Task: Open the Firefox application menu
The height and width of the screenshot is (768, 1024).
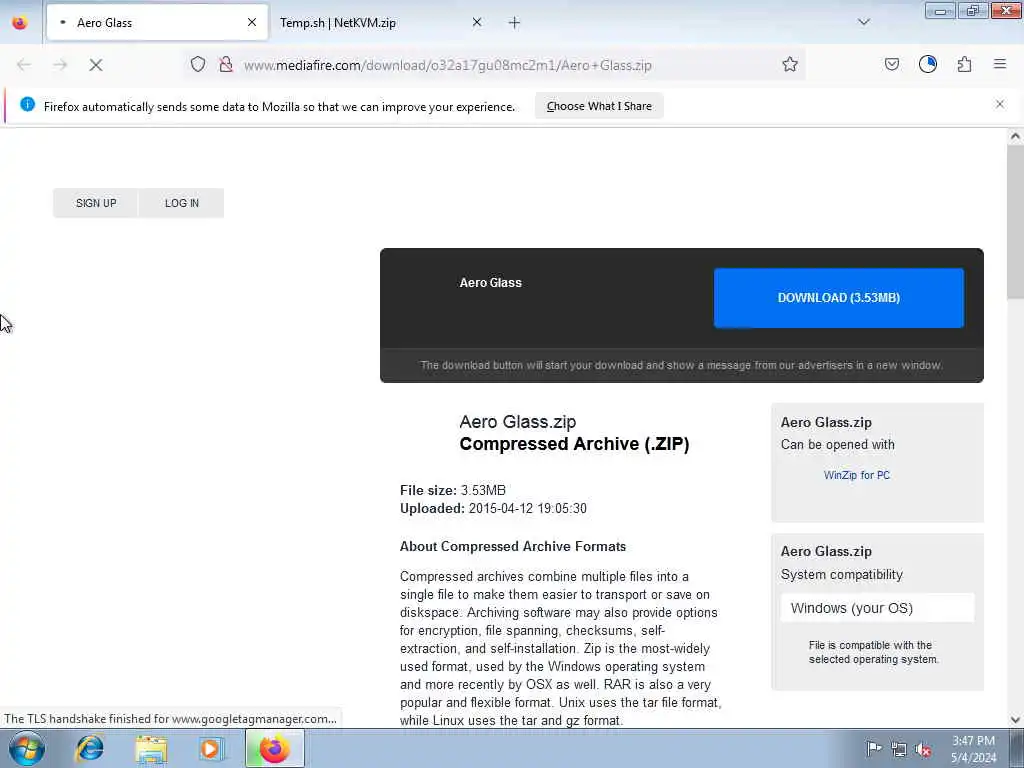Action: (1000, 64)
